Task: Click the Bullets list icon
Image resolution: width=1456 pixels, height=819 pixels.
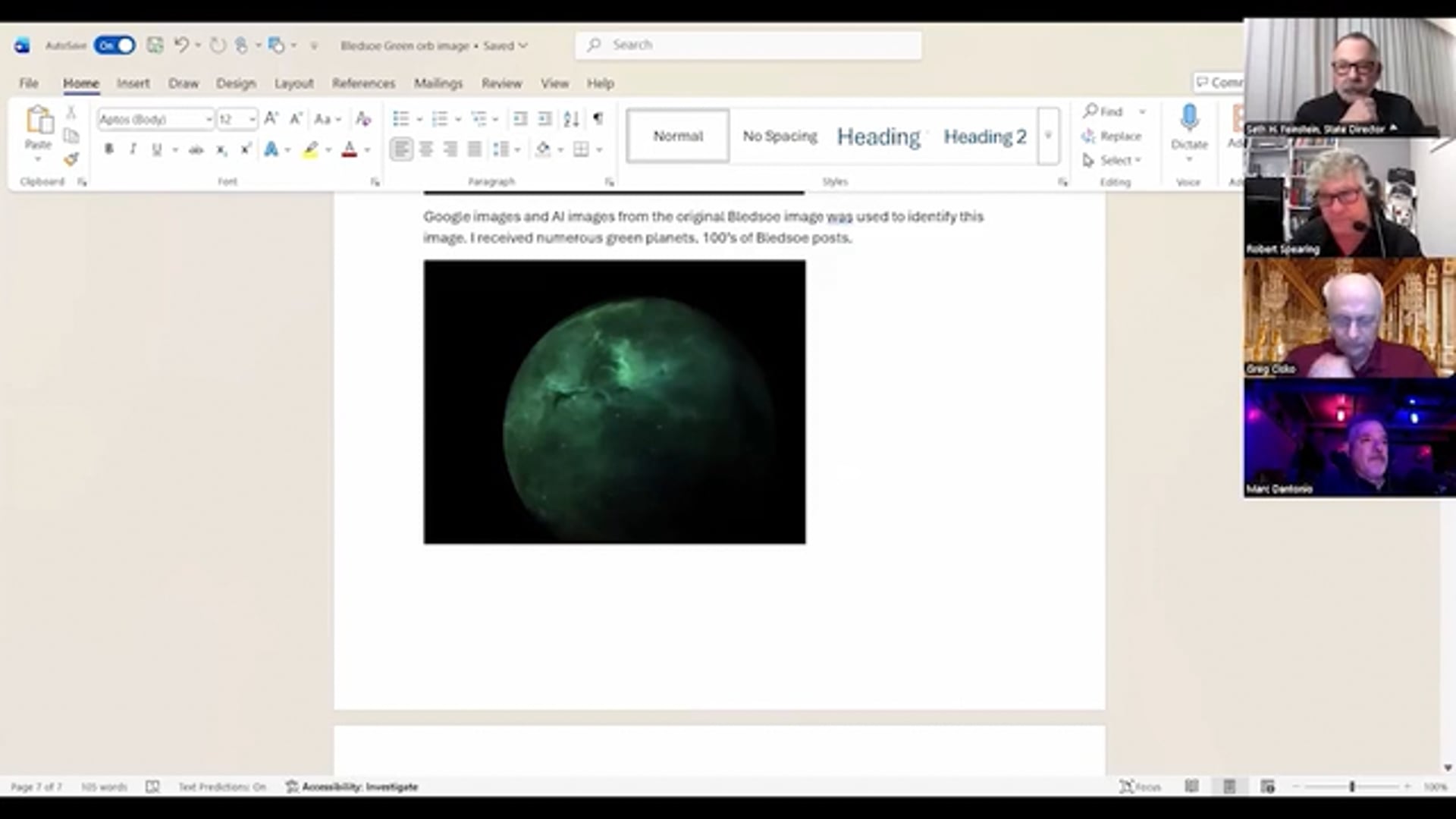Action: [x=400, y=118]
